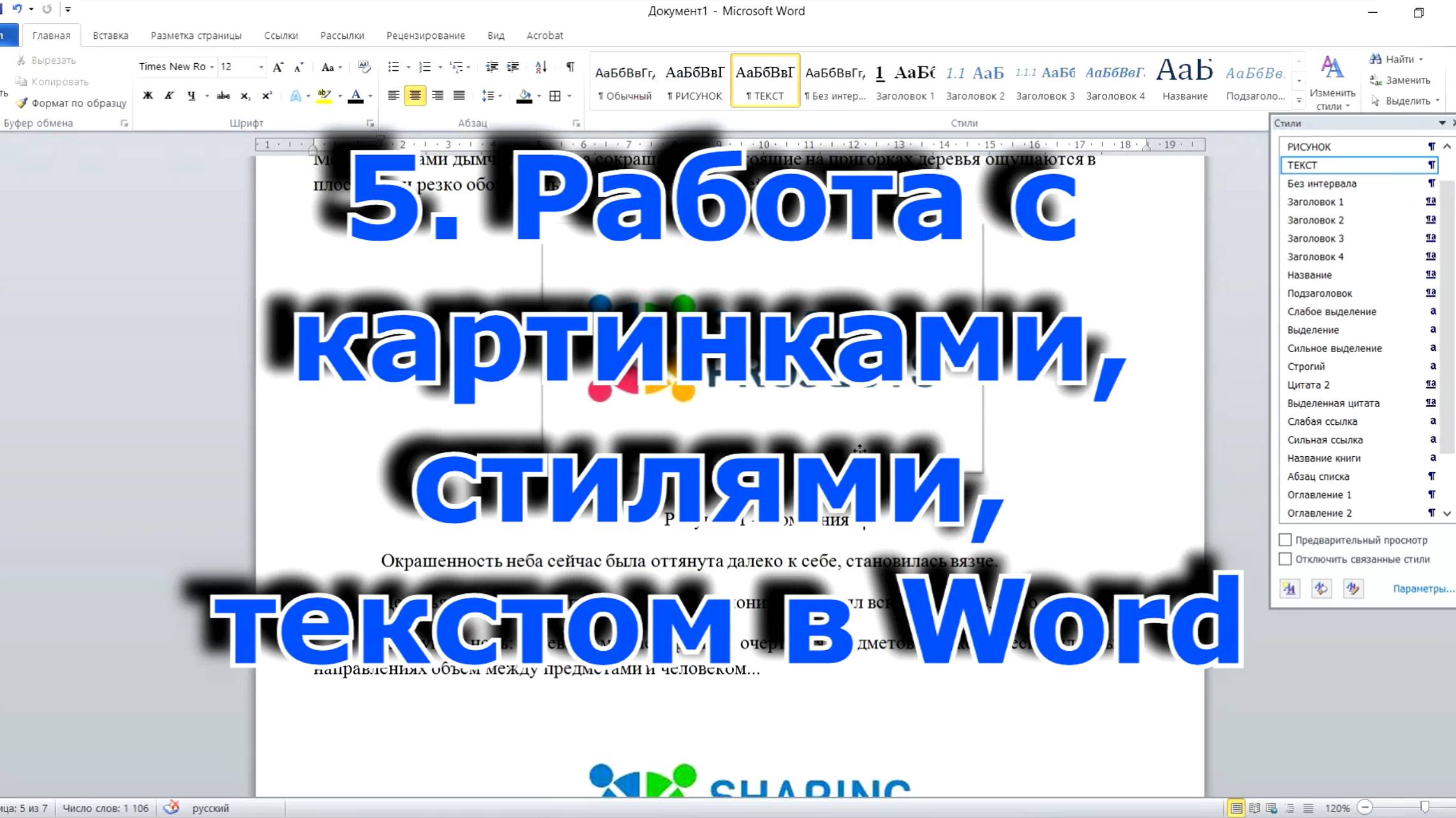Switch to Web Layout view in status bar

click(x=1272, y=807)
